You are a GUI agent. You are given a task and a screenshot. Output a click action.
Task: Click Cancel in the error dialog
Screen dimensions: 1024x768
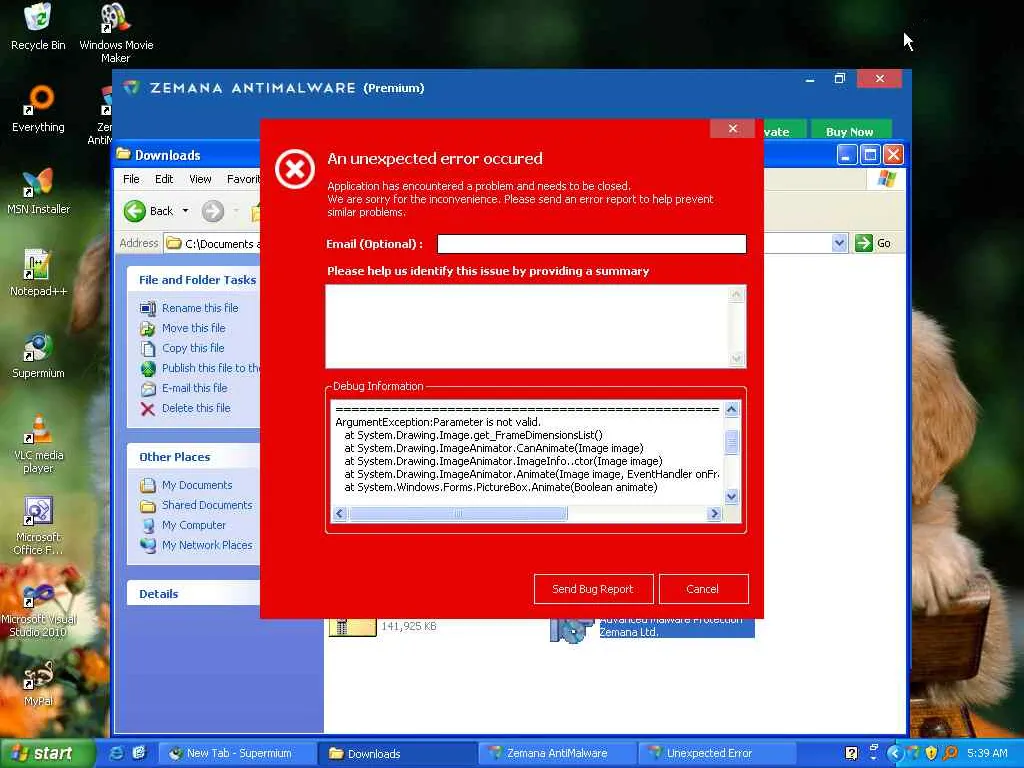(703, 589)
